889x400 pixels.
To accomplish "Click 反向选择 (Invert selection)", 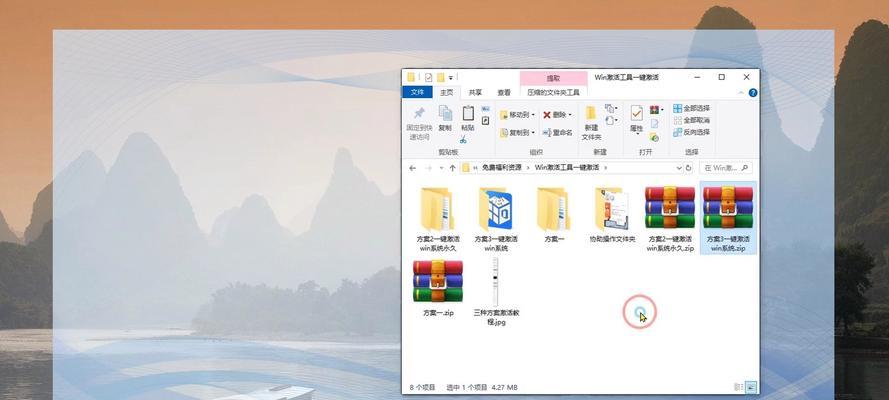I will tap(692, 132).
